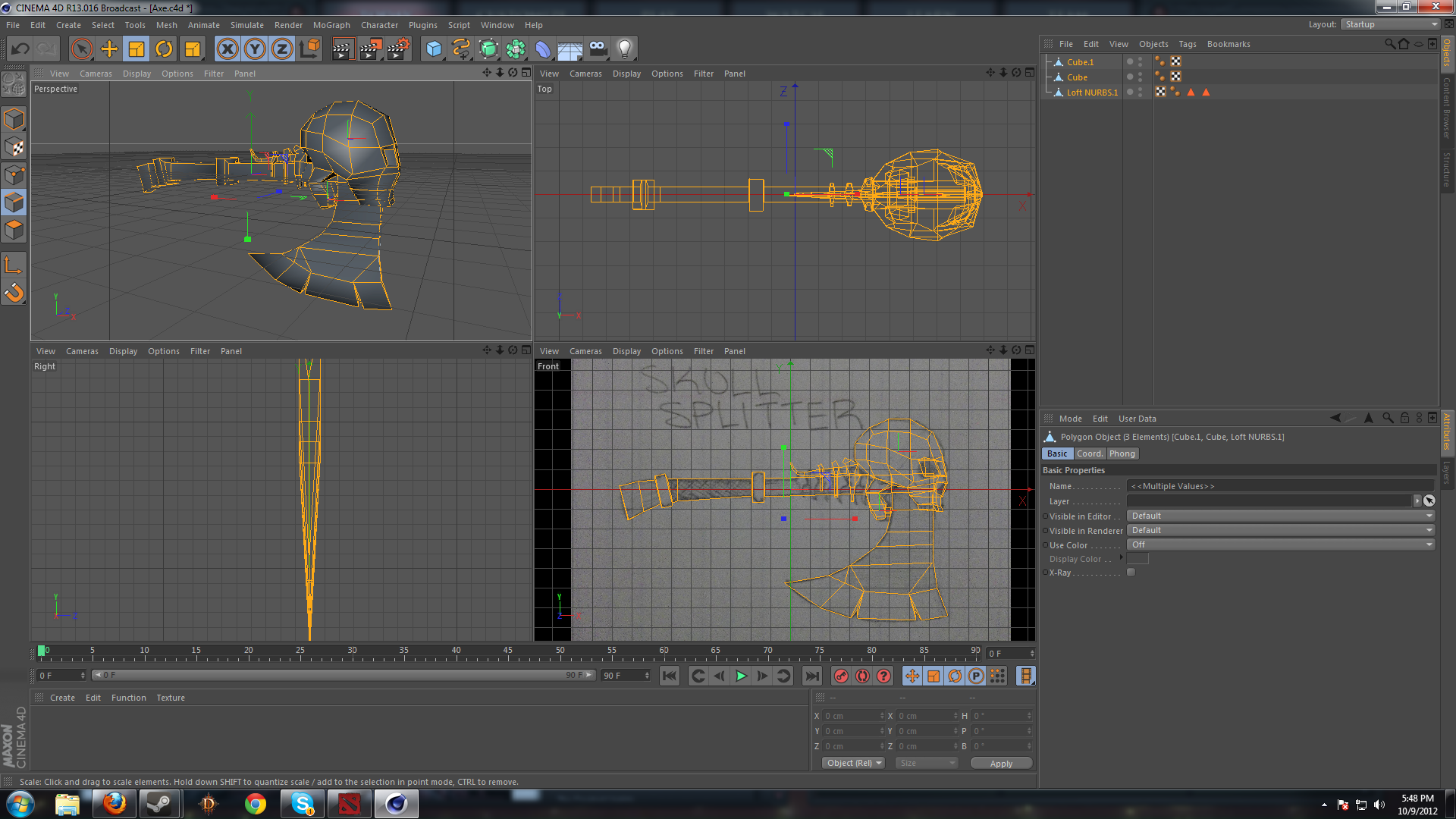Render to Picture Viewer
Image resolution: width=1456 pixels, height=819 pixels.
coord(371,49)
